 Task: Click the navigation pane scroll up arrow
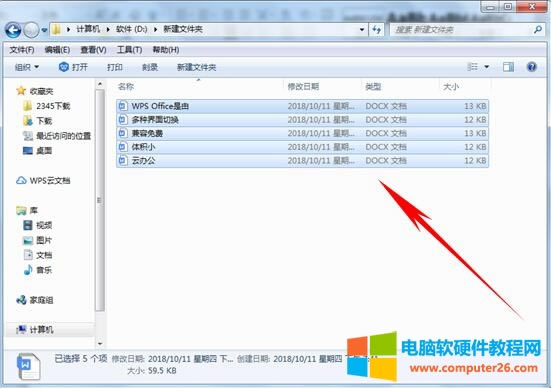[x=100, y=84]
